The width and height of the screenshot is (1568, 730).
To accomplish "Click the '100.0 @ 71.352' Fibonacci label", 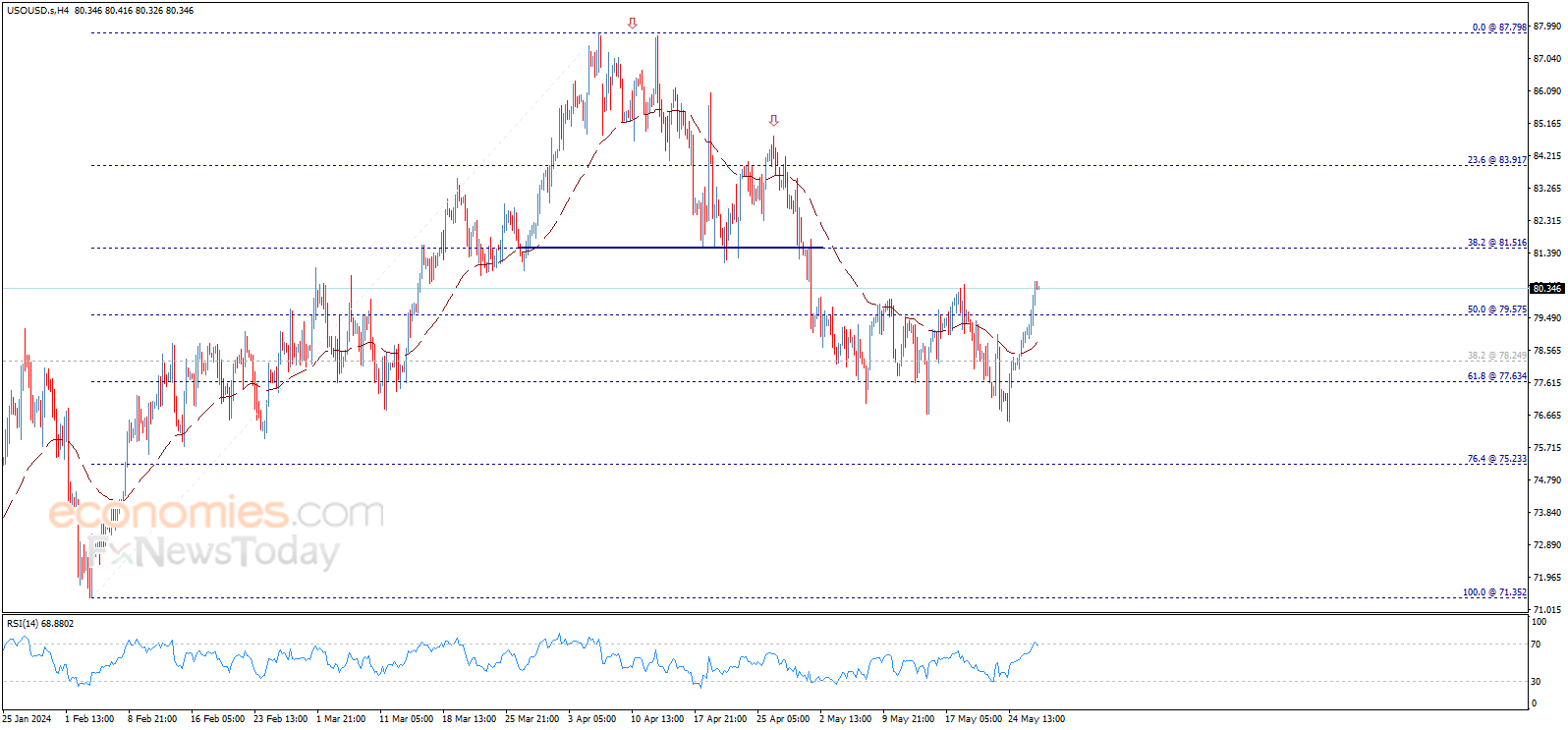I will [1494, 592].
